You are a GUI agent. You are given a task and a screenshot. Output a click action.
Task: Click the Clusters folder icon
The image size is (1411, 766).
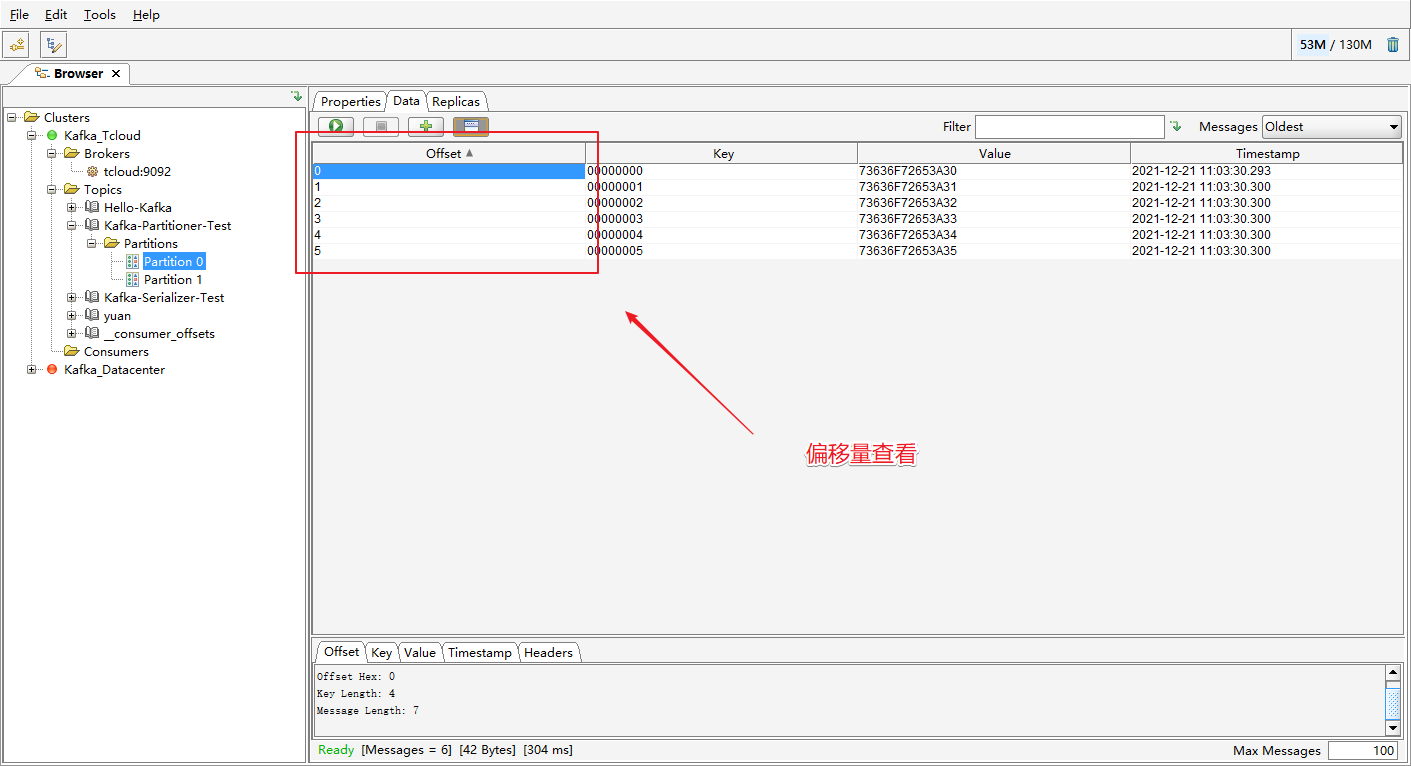click(32, 117)
